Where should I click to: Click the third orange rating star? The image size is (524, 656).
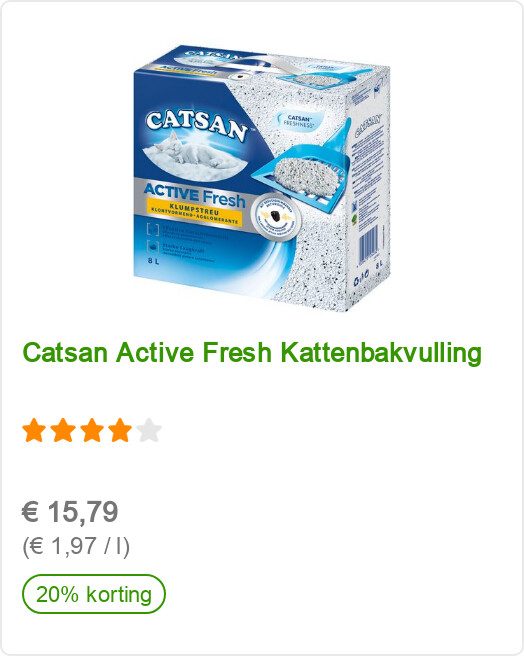pos(92,430)
